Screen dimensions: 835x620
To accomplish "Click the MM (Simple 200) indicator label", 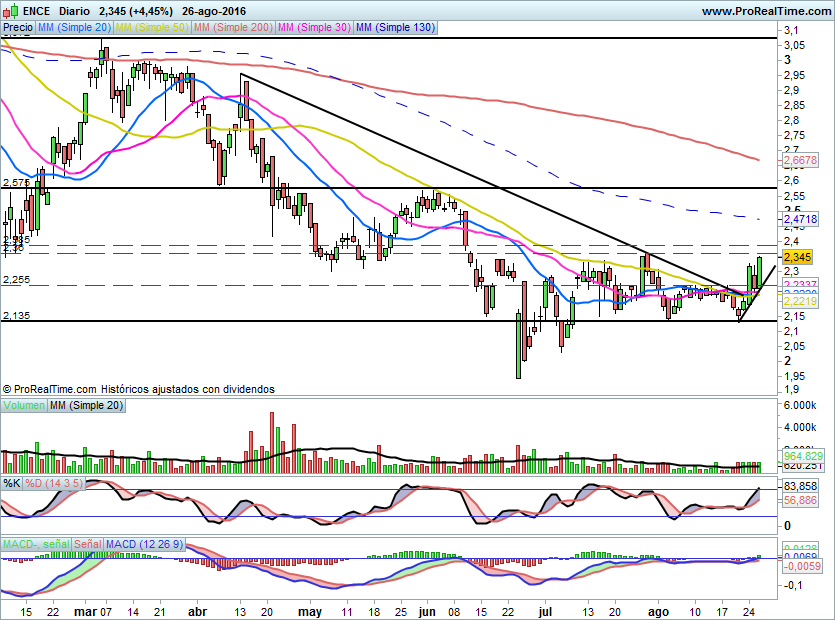I will 233,27.
